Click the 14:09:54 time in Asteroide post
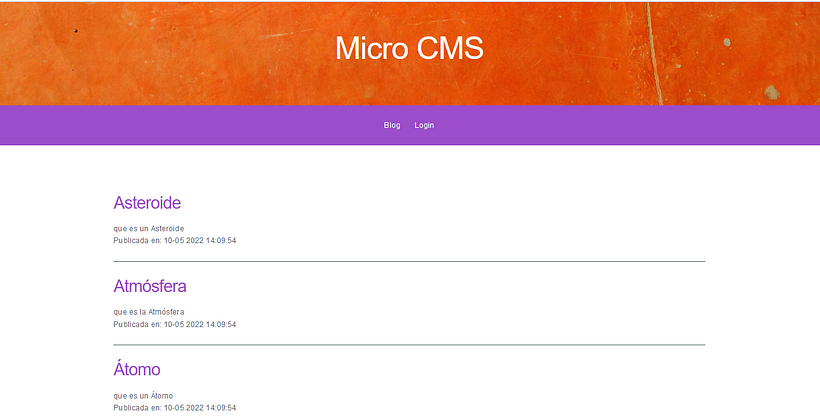 (x=220, y=240)
